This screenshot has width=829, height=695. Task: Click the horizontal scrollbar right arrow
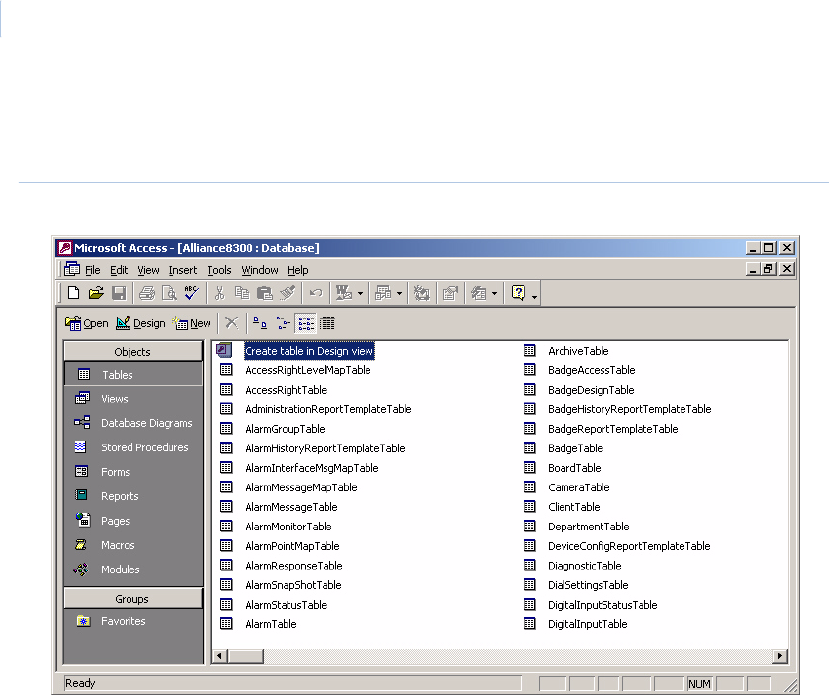point(779,656)
